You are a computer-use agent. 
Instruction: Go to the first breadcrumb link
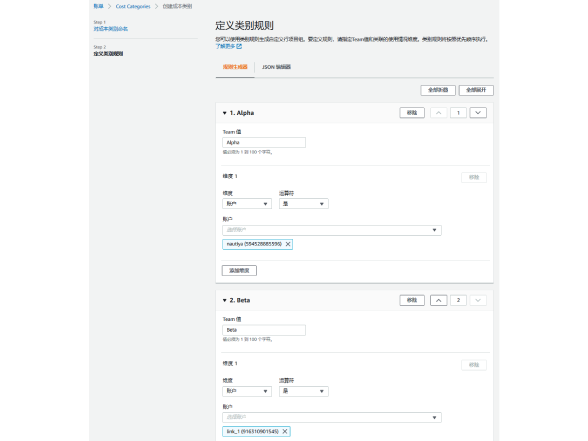(98, 6)
